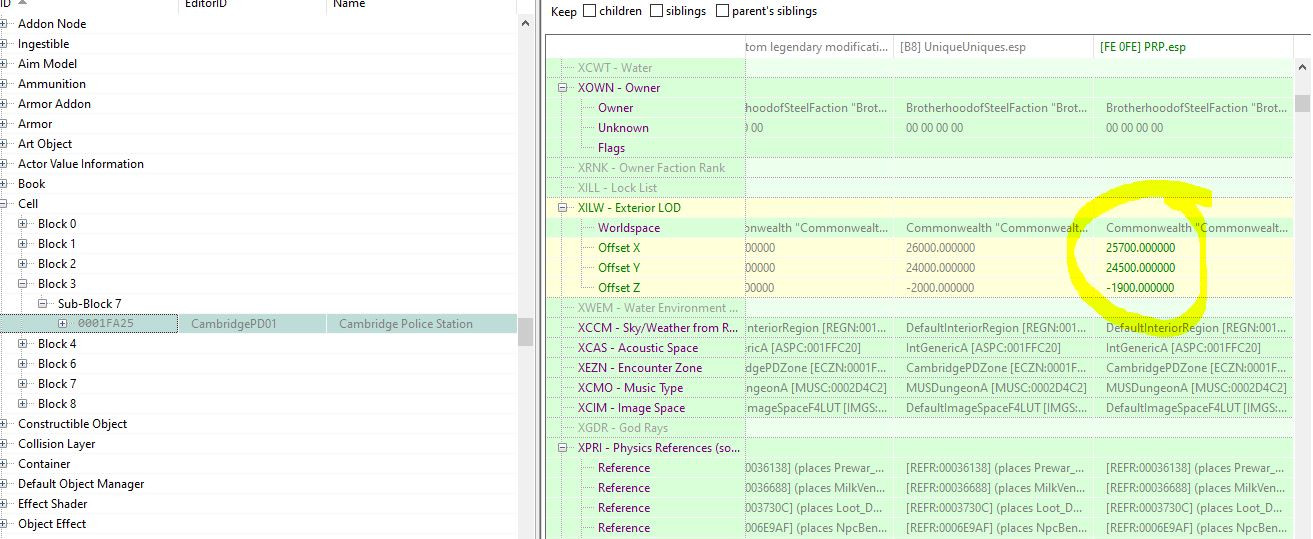The width and height of the screenshot is (1313, 539).
Task: Enable the Keep children checkbox
Action: pyautogui.click(x=590, y=11)
